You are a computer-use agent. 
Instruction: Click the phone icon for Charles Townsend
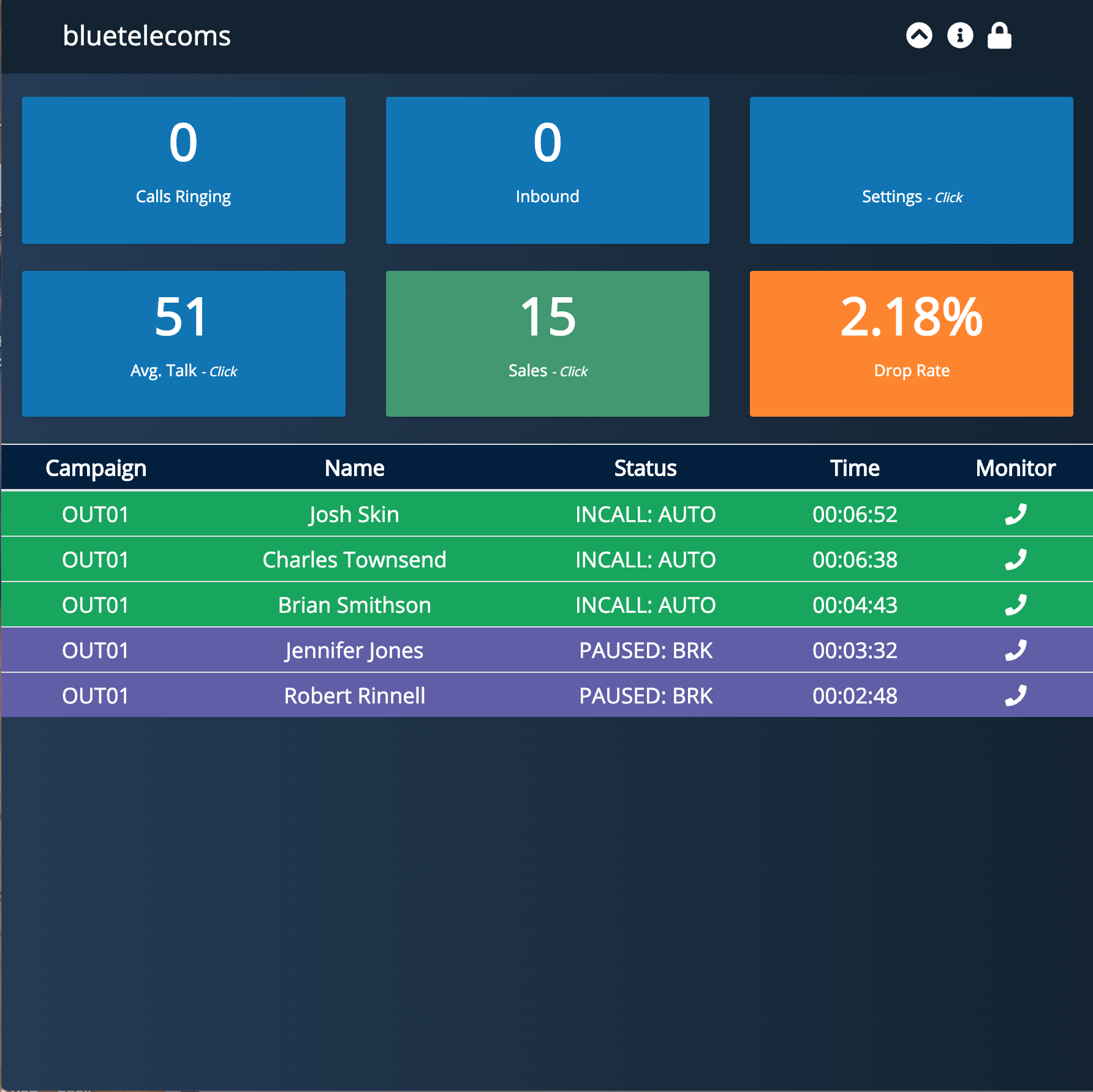pyautogui.click(x=1016, y=559)
